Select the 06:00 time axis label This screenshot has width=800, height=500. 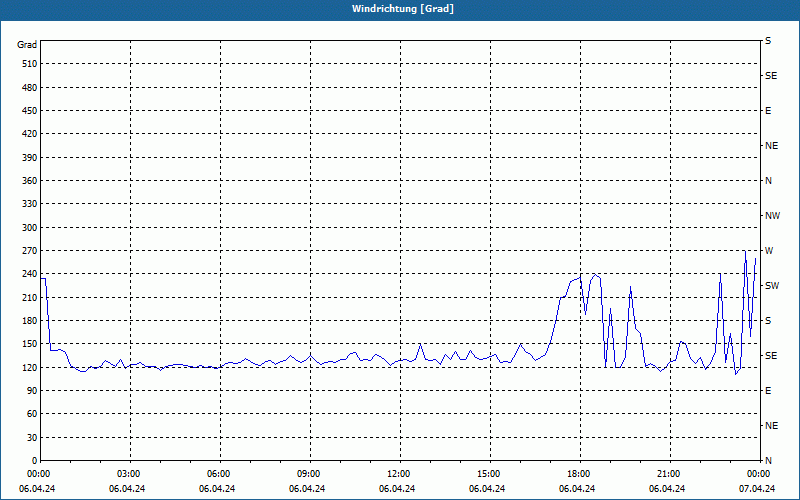click(220, 474)
